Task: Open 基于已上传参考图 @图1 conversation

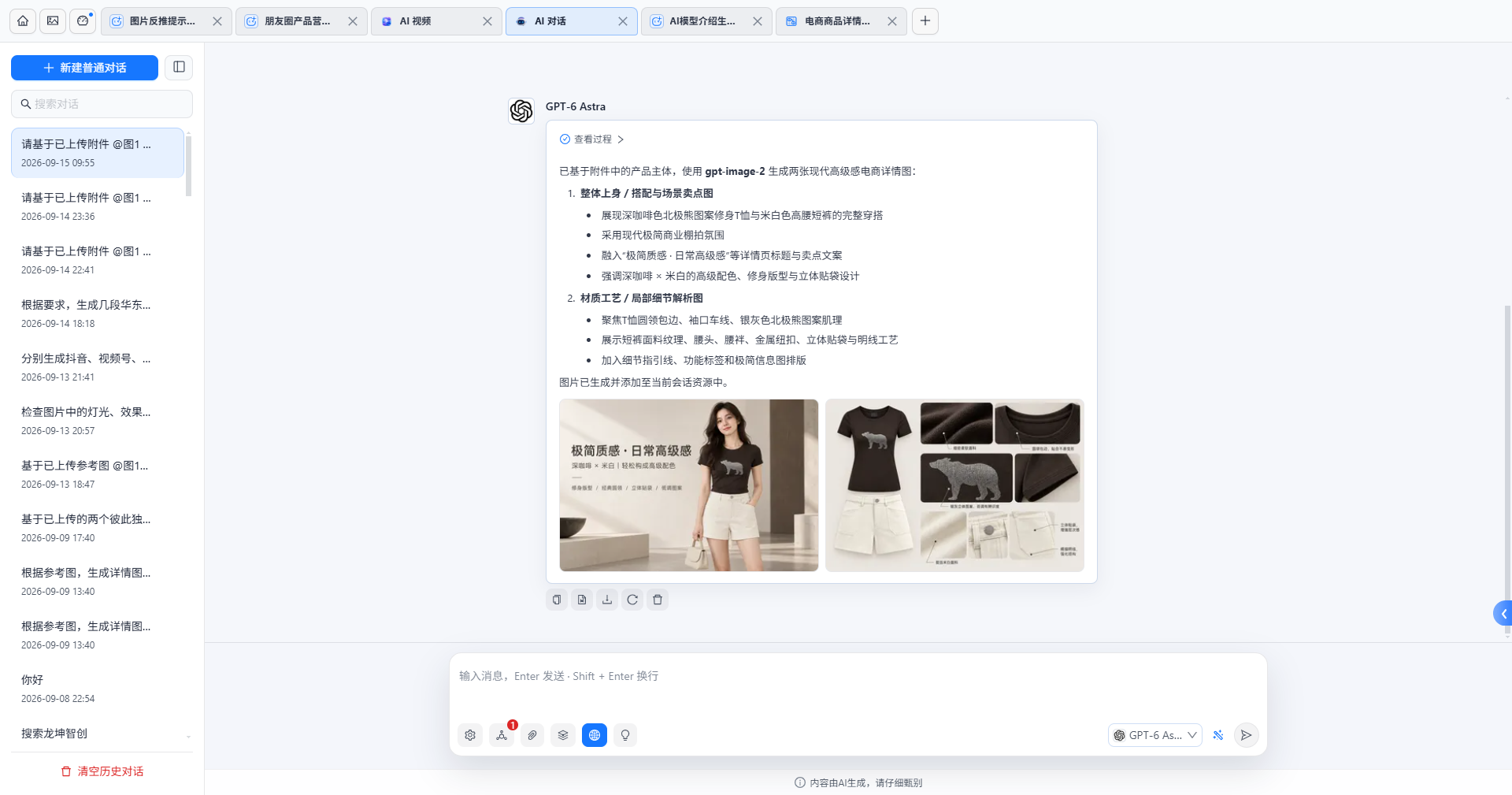Action: (98, 474)
